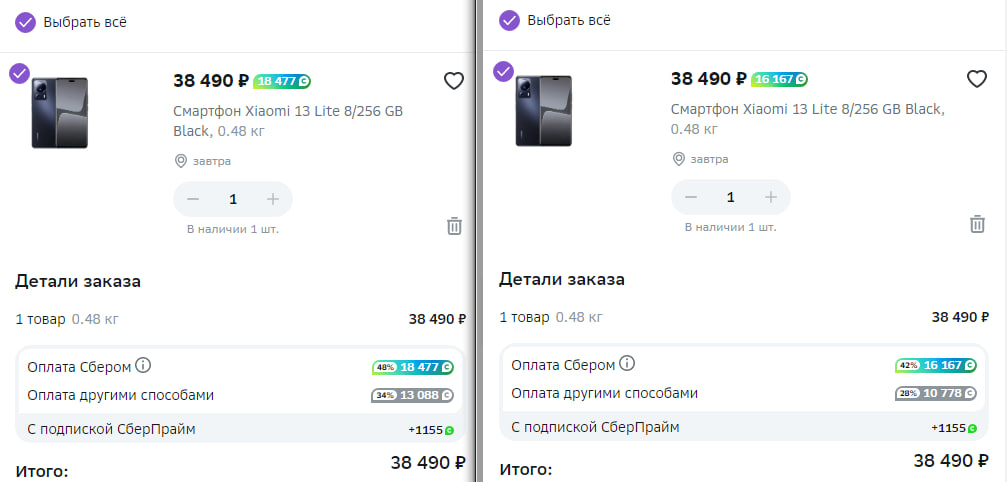Open info icon beside left Оплата Сбером

[143, 366]
